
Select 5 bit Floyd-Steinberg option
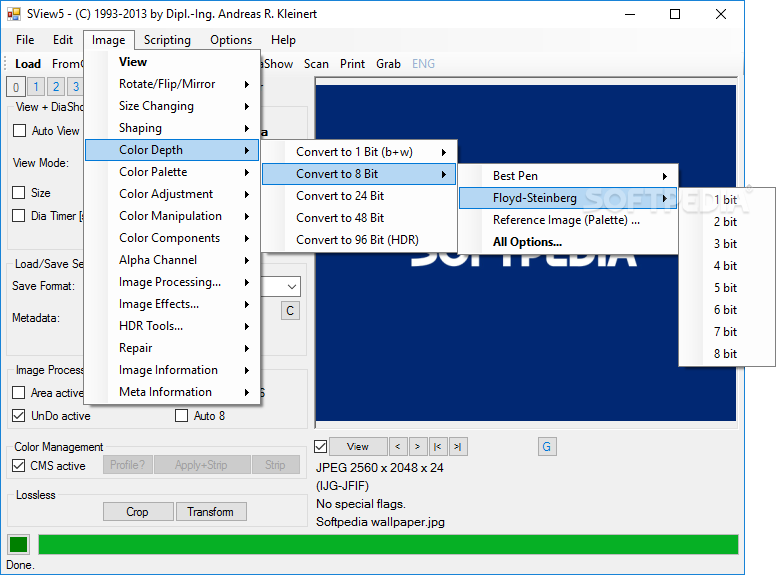click(x=727, y=288)
